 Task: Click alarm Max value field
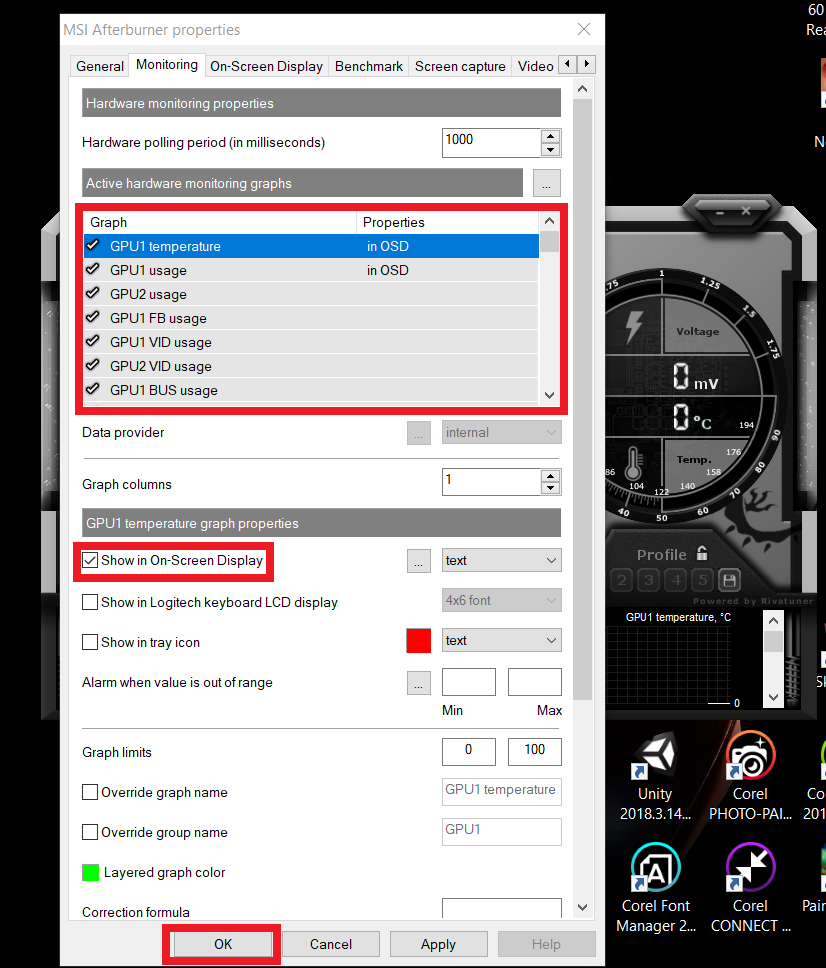point(535,682)
